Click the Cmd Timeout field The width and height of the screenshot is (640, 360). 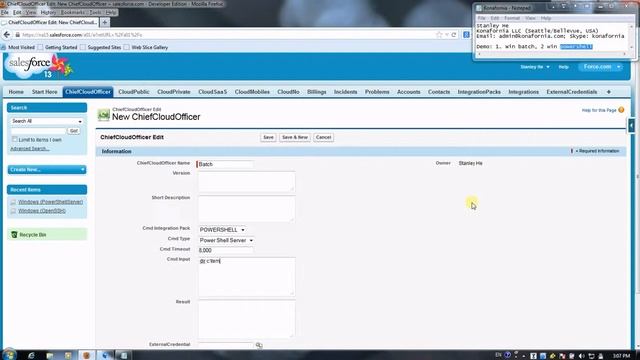pos(225,250)
